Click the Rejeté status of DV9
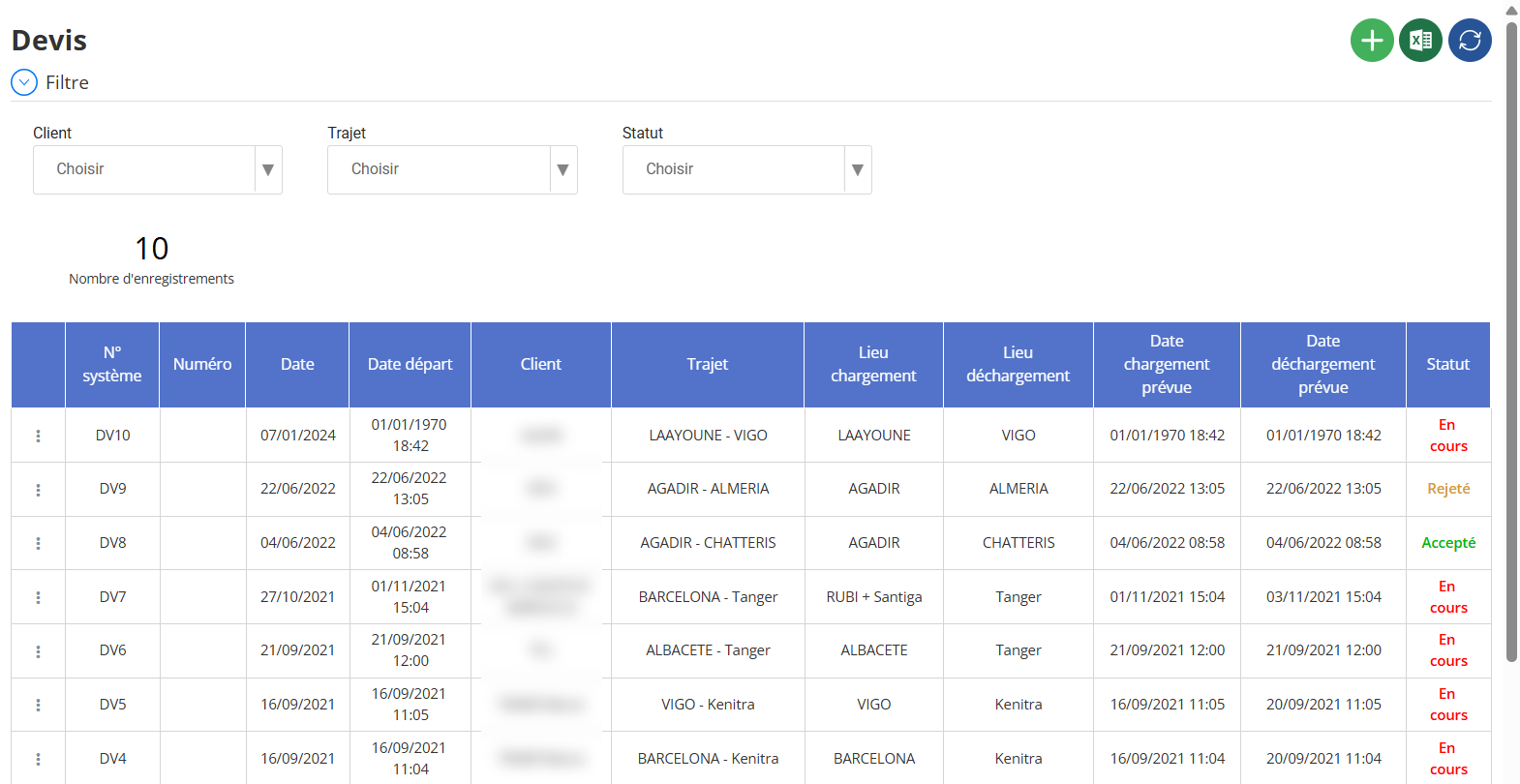 pyautogui.click(x=1448, y=489)
